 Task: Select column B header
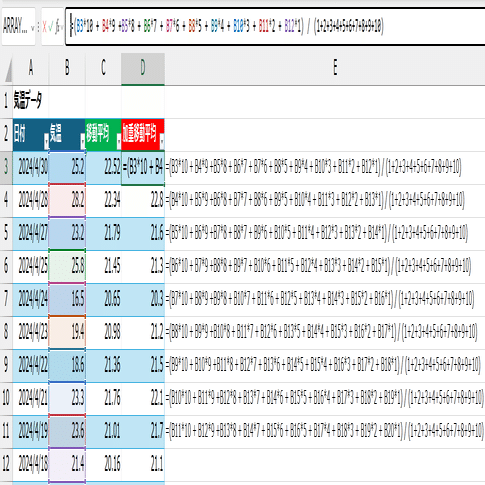(67, 68)
